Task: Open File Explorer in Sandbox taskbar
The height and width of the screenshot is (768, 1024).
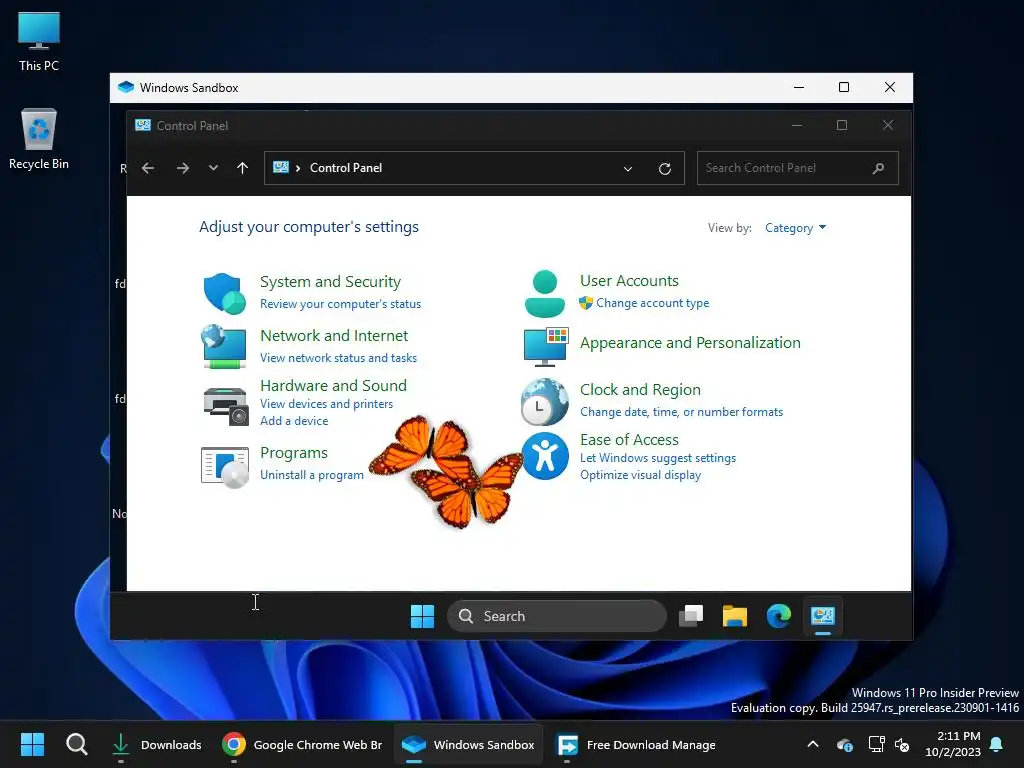Action: pyautogui.click(x=735, y=616)
